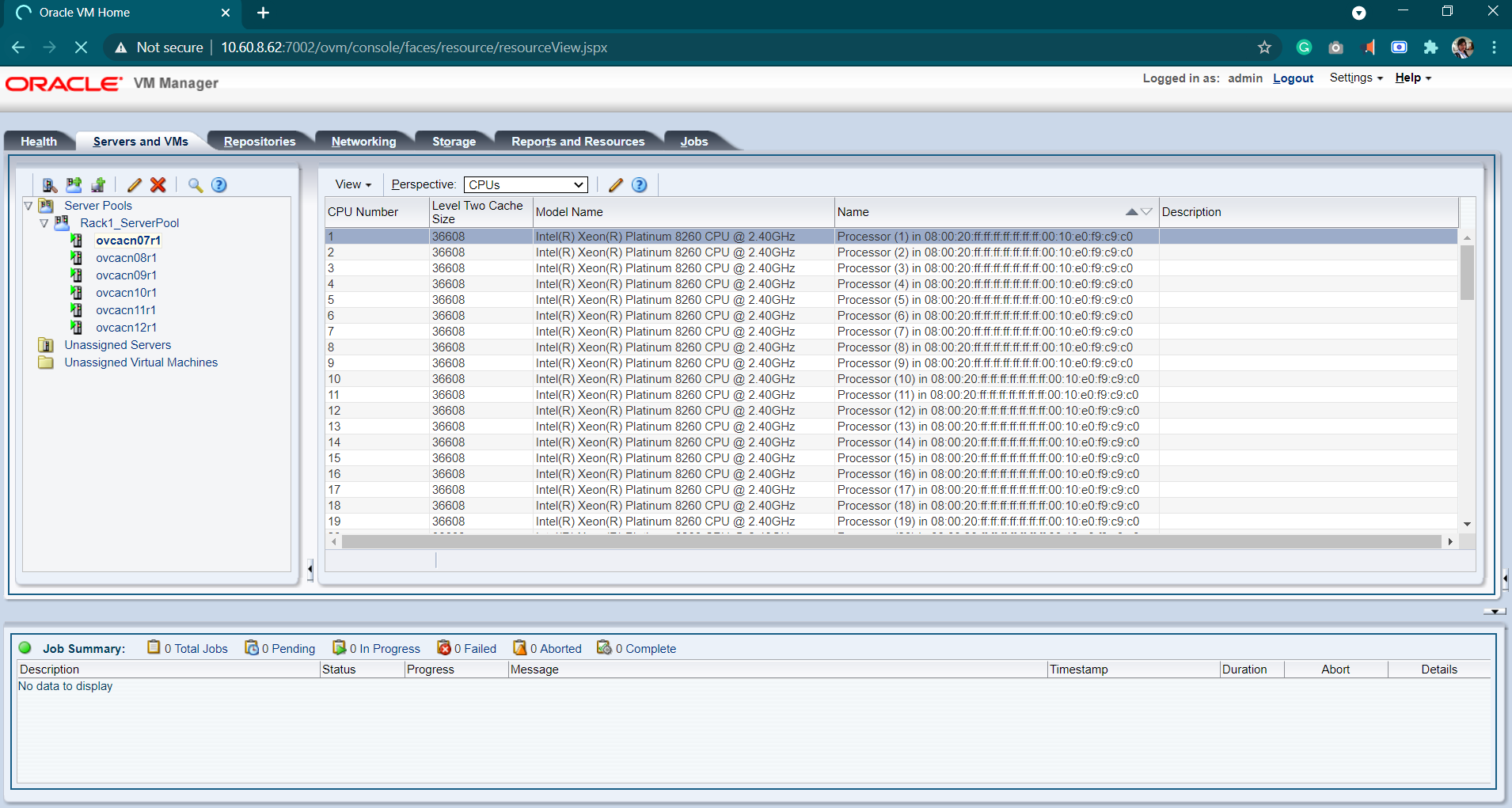The height and width of the screenshot is (808, 1512).
Task: Click the server icon beside ovcacn10r1
Action: point(77,293)
